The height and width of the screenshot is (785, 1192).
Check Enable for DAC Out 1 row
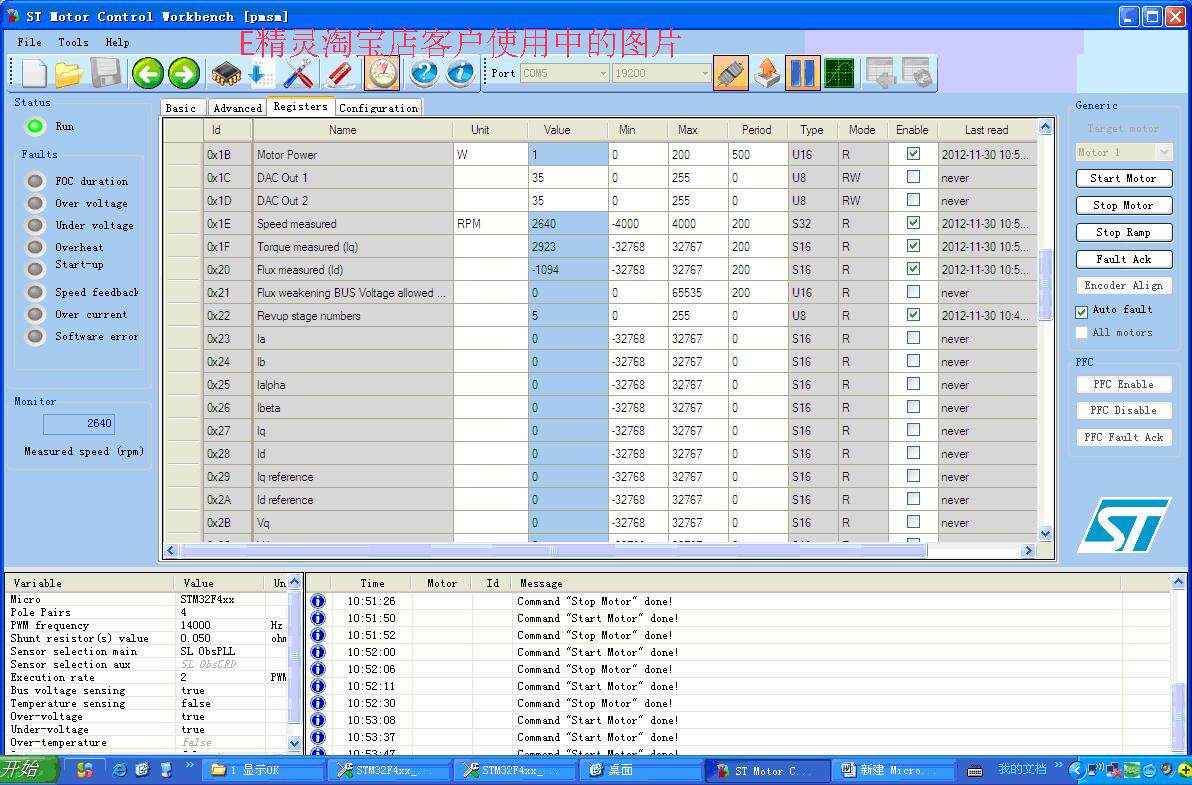(913, 176)
